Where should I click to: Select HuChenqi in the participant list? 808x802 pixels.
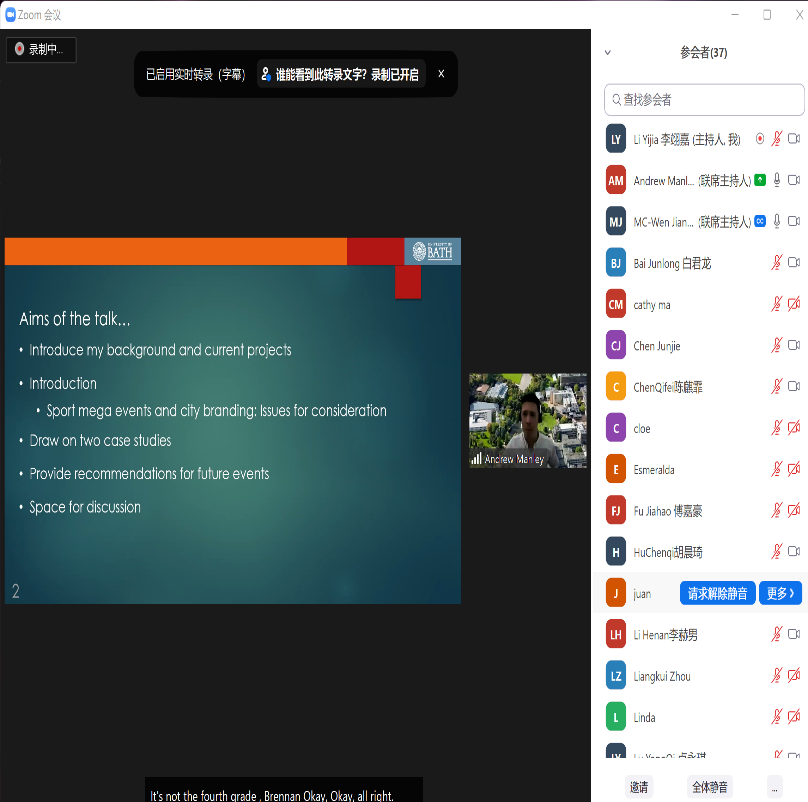click(x=667, y=552)
